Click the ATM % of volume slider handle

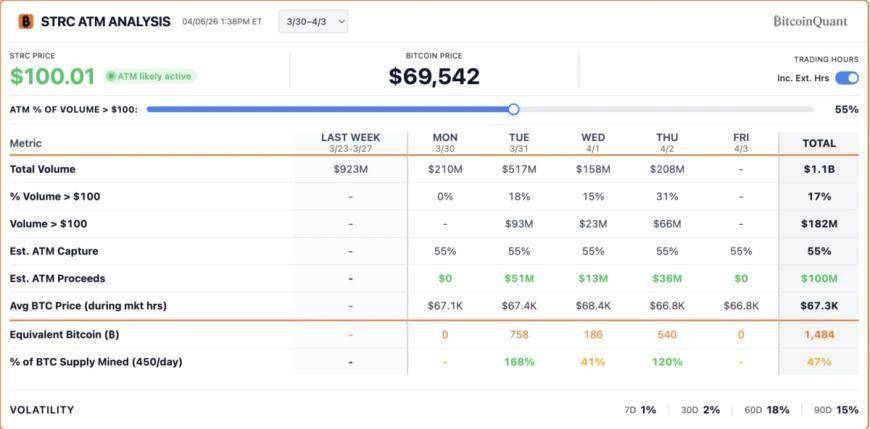click(513, 109)
